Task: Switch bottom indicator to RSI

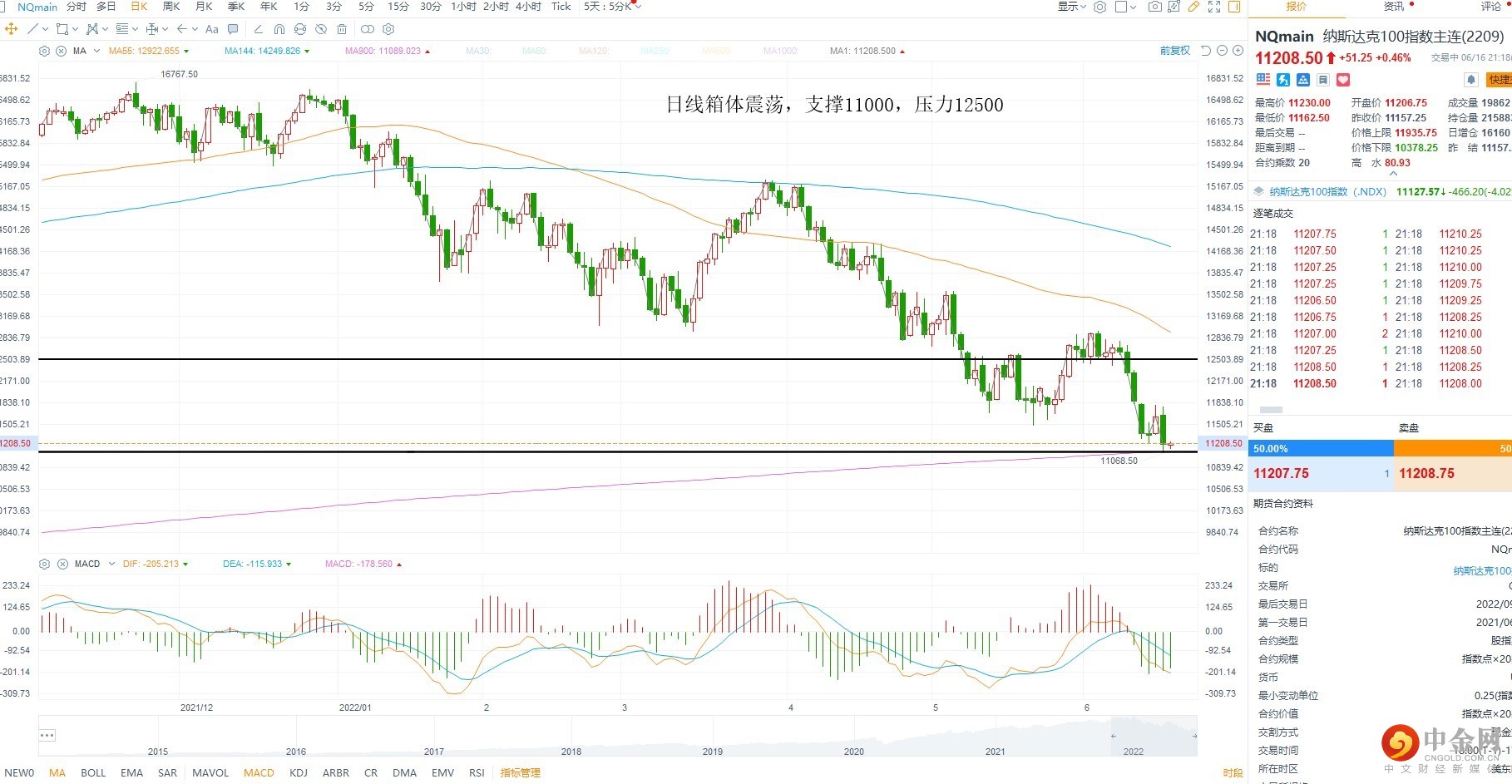Action: pos(477,773)
